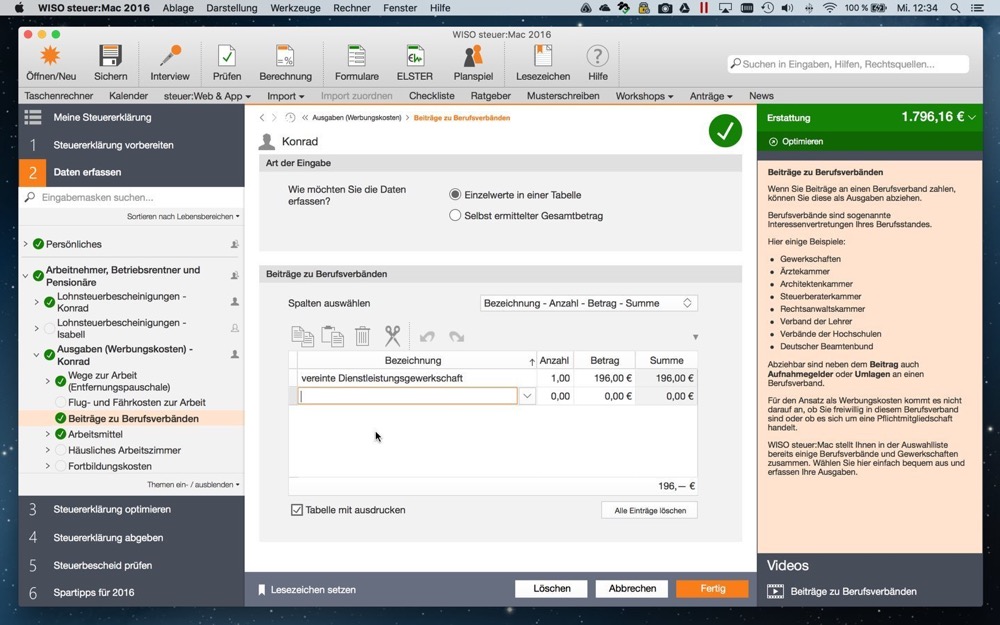Screen dimensions: 1000x625
Task: Click the scissors cut icon
Action: [392, 336]
